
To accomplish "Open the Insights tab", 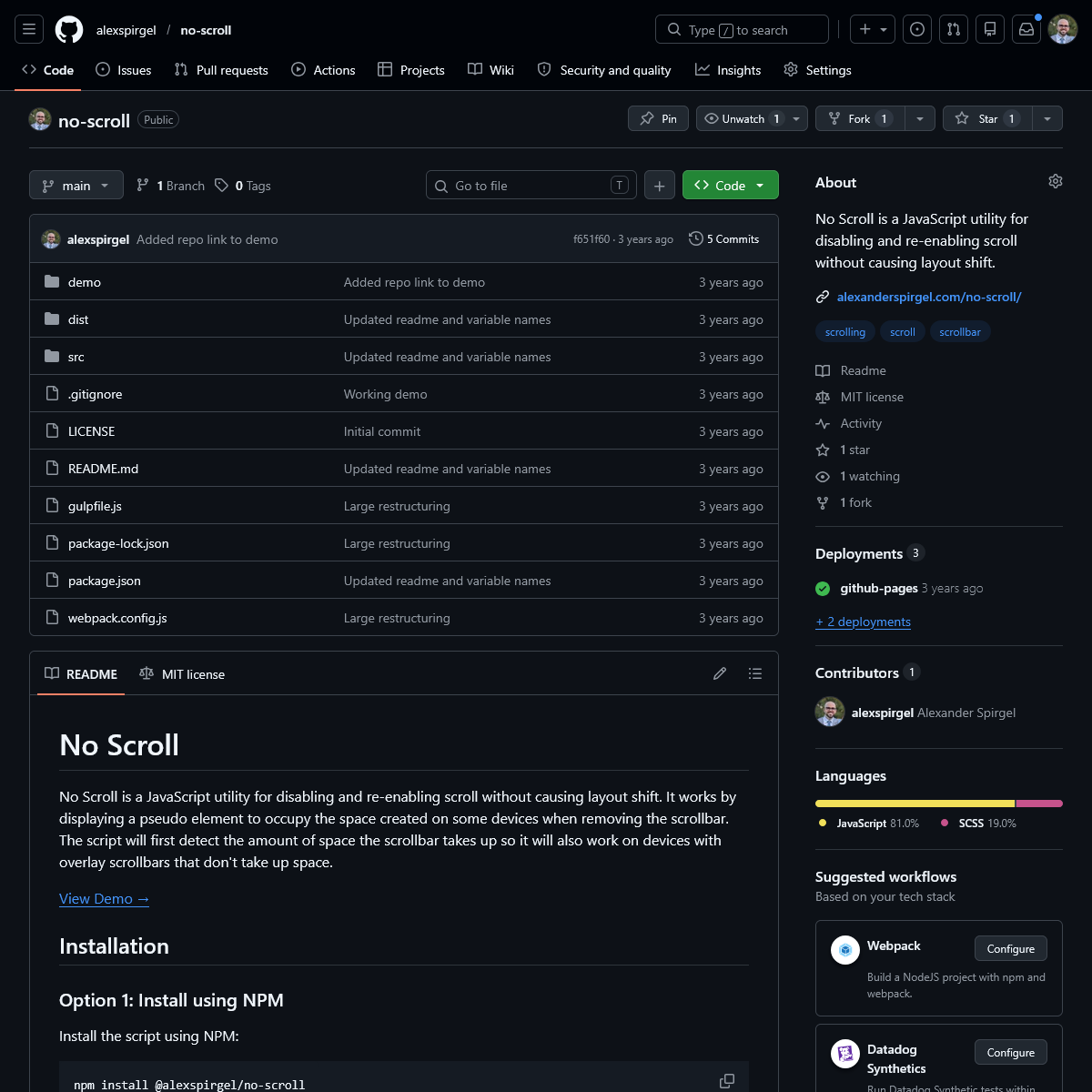I will click(728, 70).
